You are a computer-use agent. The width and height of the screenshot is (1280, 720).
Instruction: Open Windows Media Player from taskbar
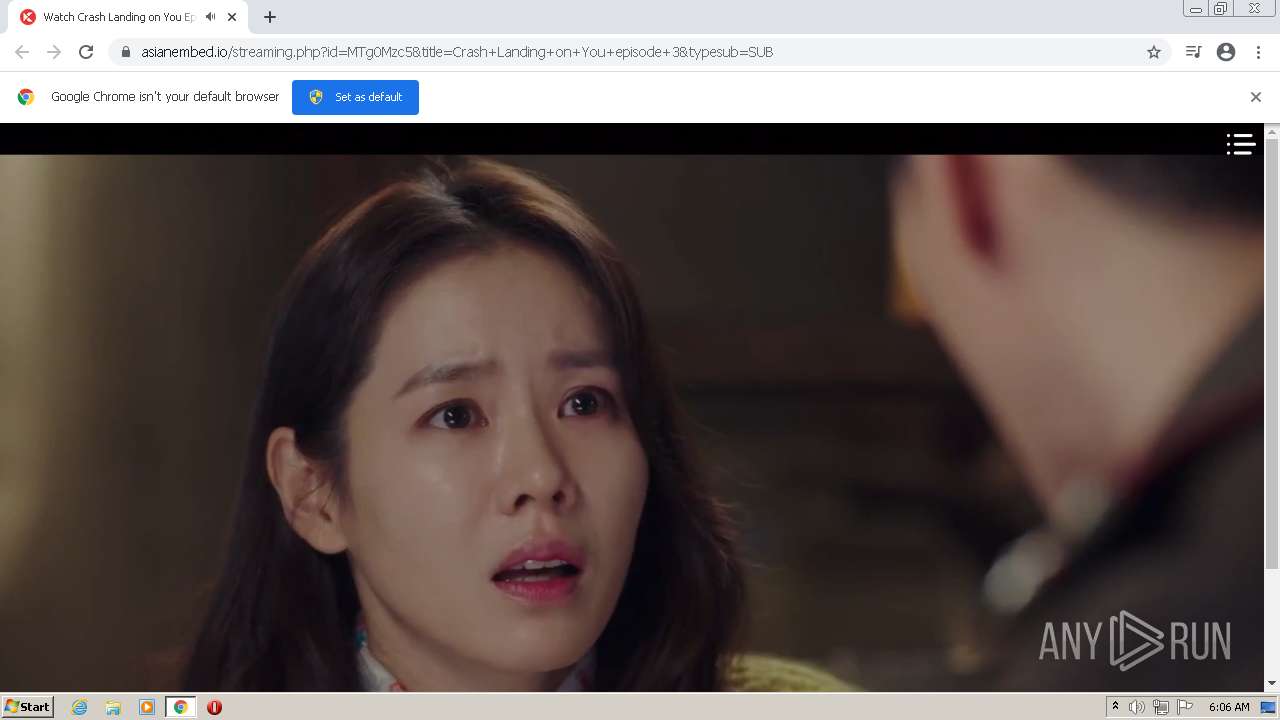pos(147,707)
